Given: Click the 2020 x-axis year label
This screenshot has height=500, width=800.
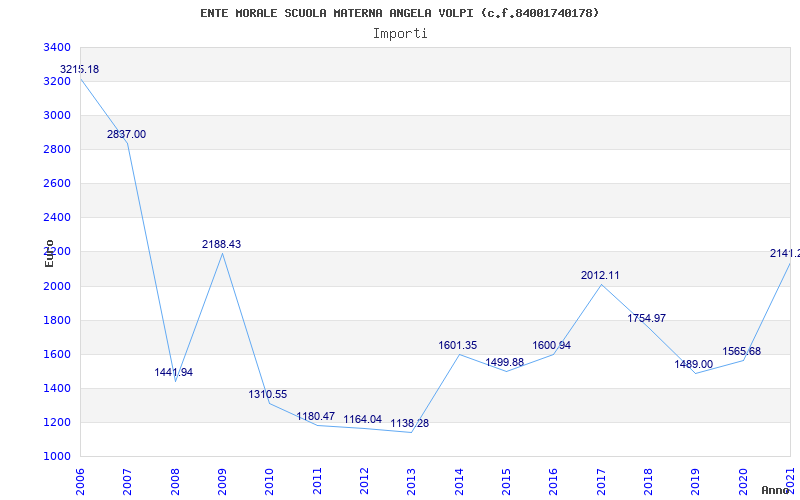Looking at the screenshot, I should click(x=743, y=482).
